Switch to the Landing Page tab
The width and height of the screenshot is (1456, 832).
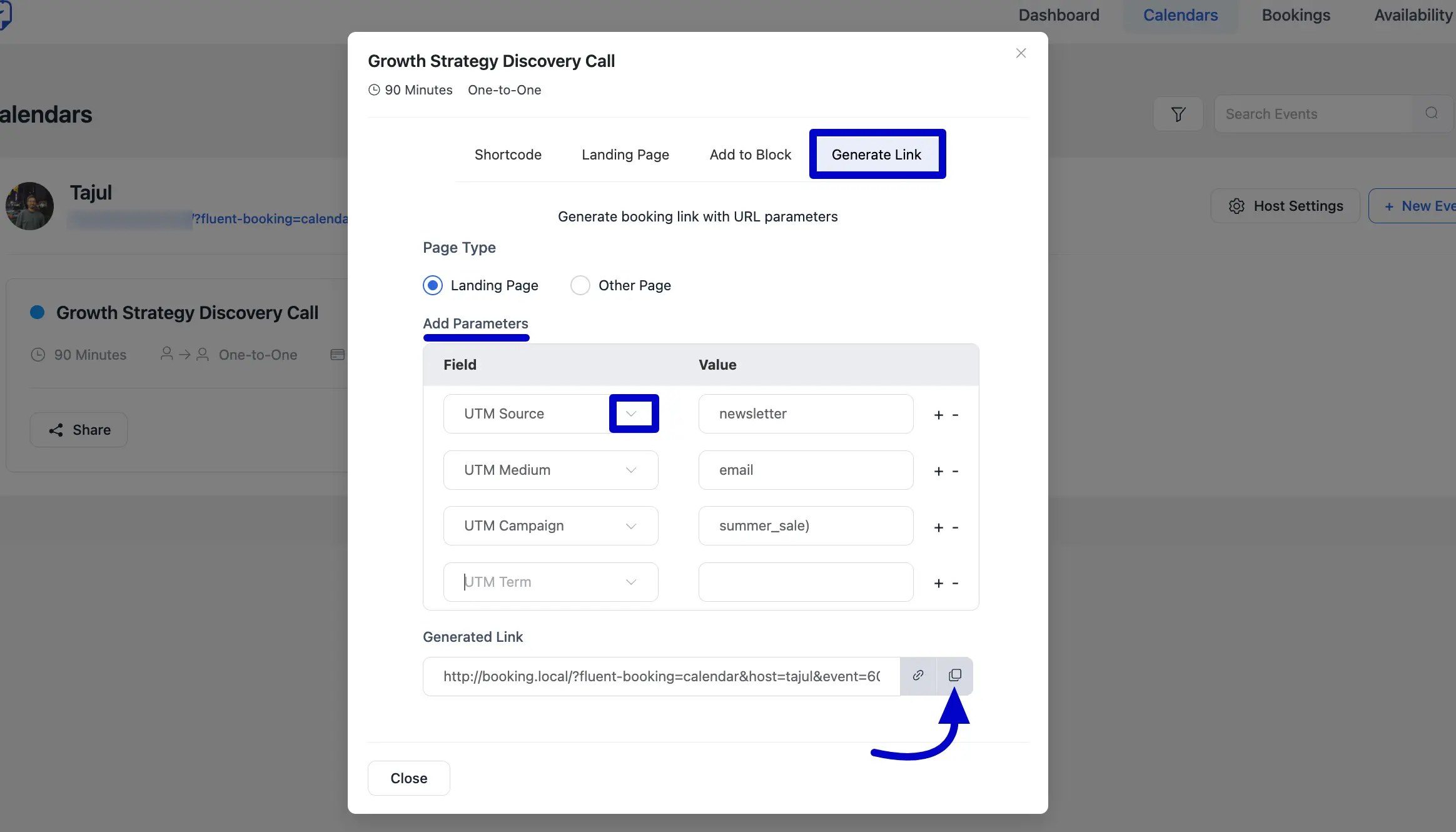[x=625, y=155]
